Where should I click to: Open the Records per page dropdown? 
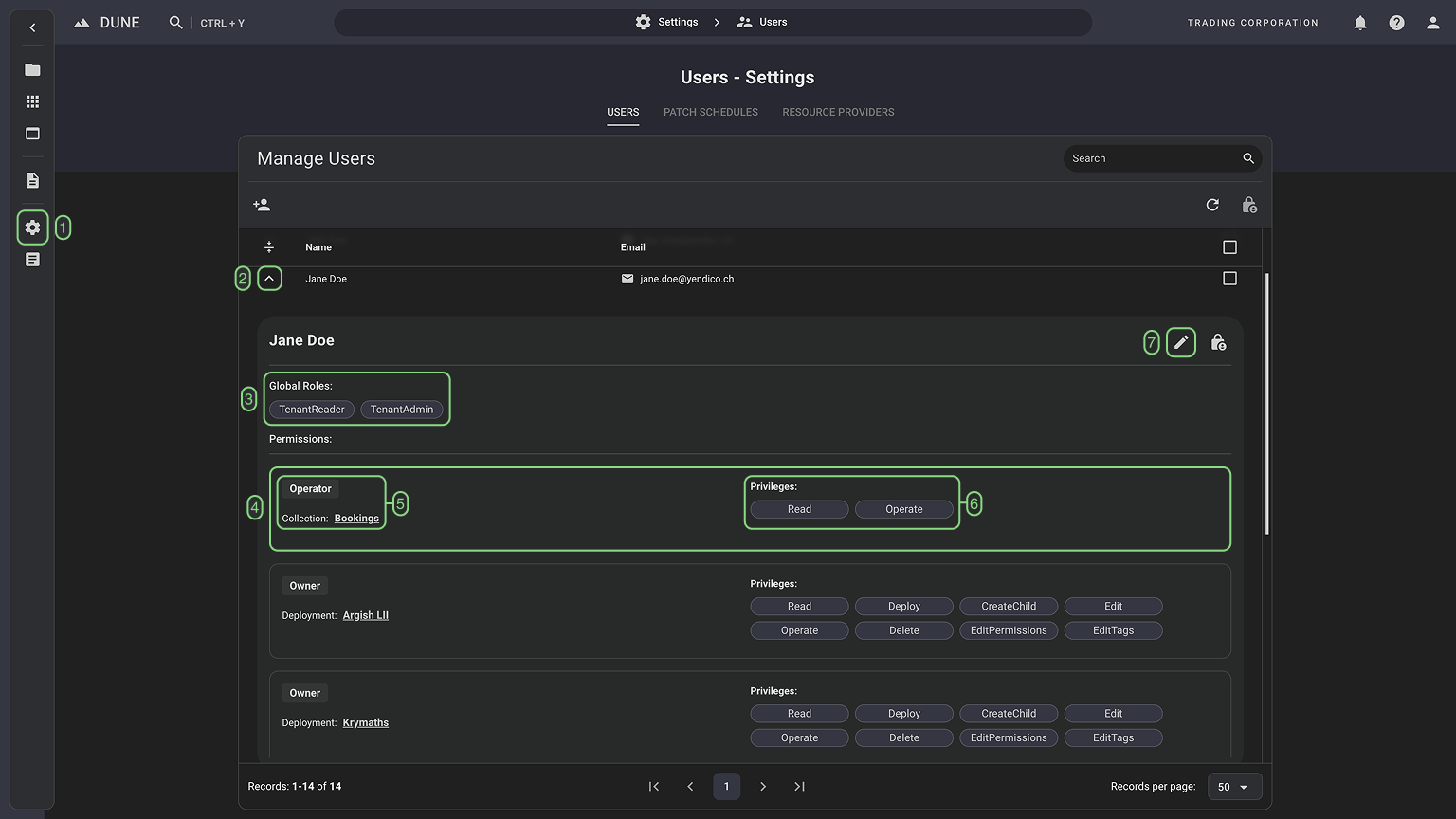pyautogui.click(x=1233, y=787)
